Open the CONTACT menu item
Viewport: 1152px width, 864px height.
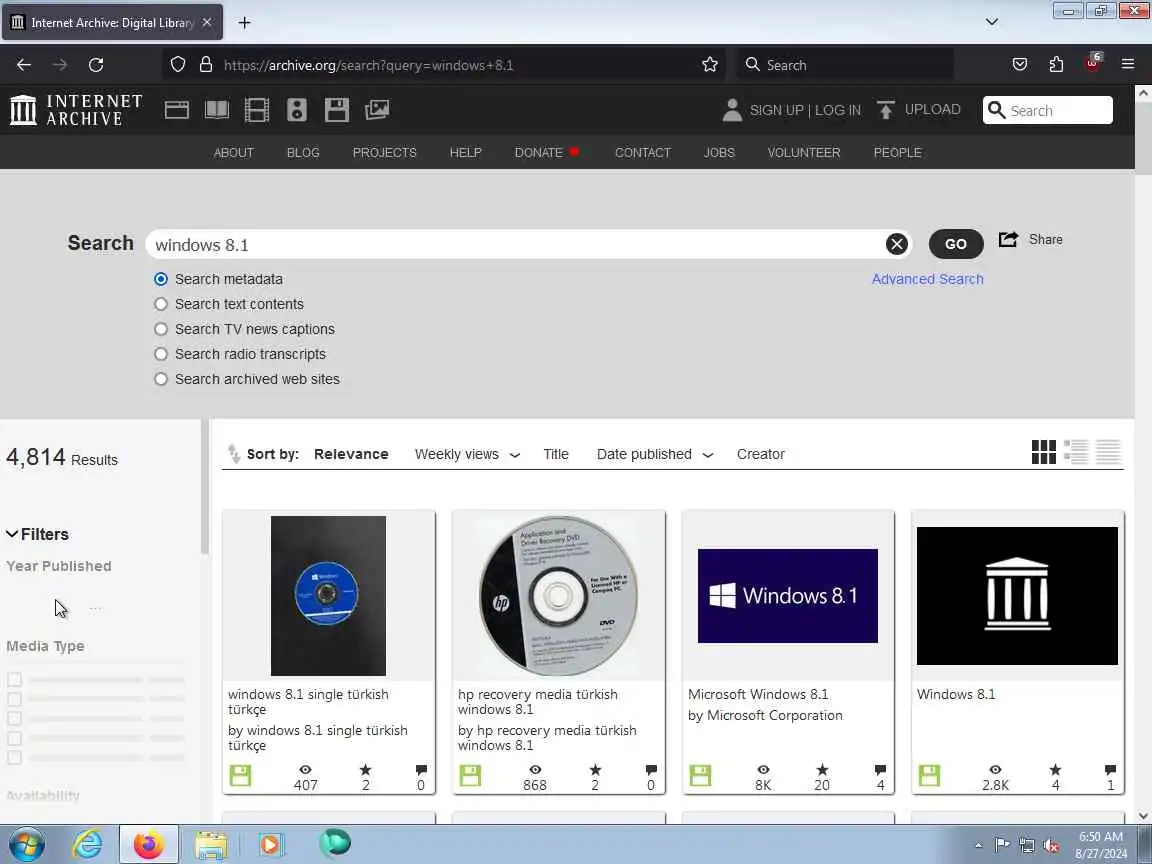(643, 153)
